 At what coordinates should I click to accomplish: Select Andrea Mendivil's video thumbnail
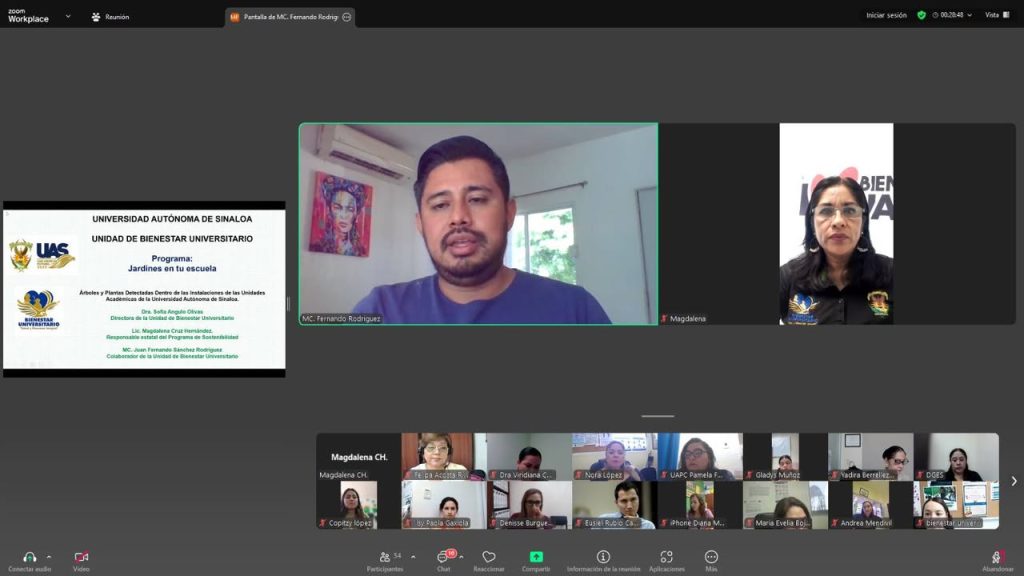click(x=871, y=505)
